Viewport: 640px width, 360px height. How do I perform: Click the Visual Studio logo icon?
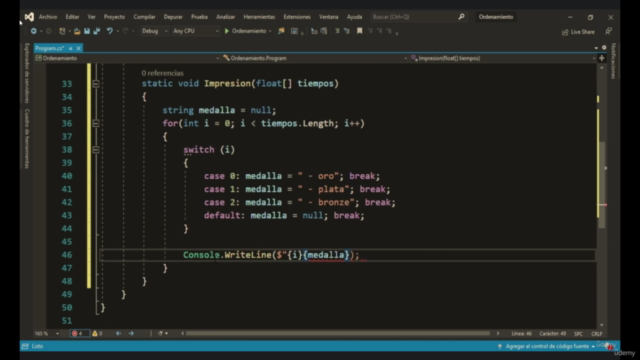coord(29,17)
